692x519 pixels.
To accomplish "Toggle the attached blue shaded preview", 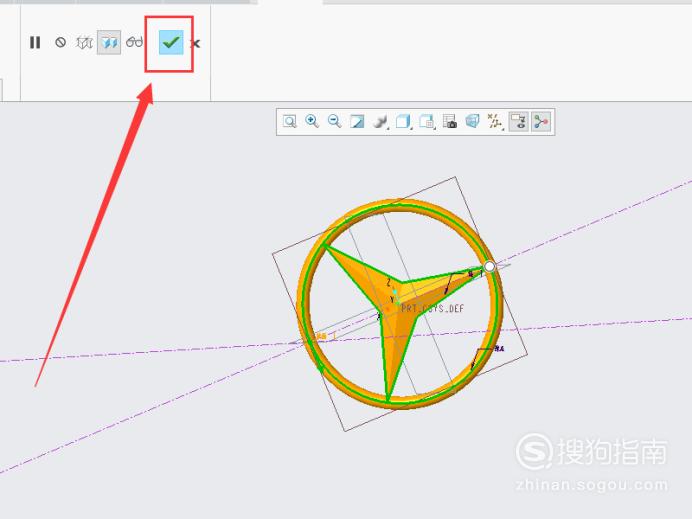I will [x=109, y=42].
